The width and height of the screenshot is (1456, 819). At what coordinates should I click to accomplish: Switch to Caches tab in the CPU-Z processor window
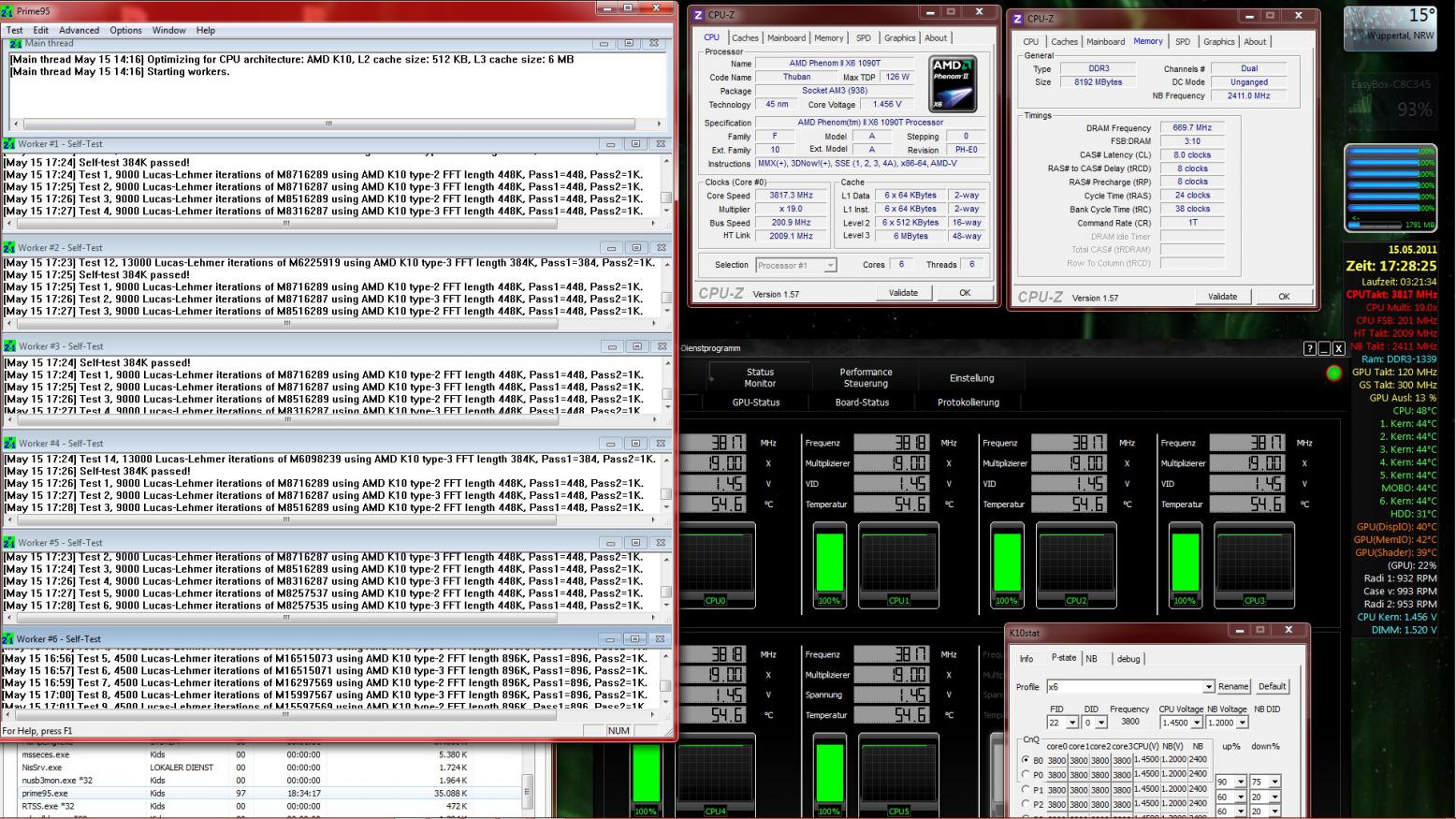(745, 38)
